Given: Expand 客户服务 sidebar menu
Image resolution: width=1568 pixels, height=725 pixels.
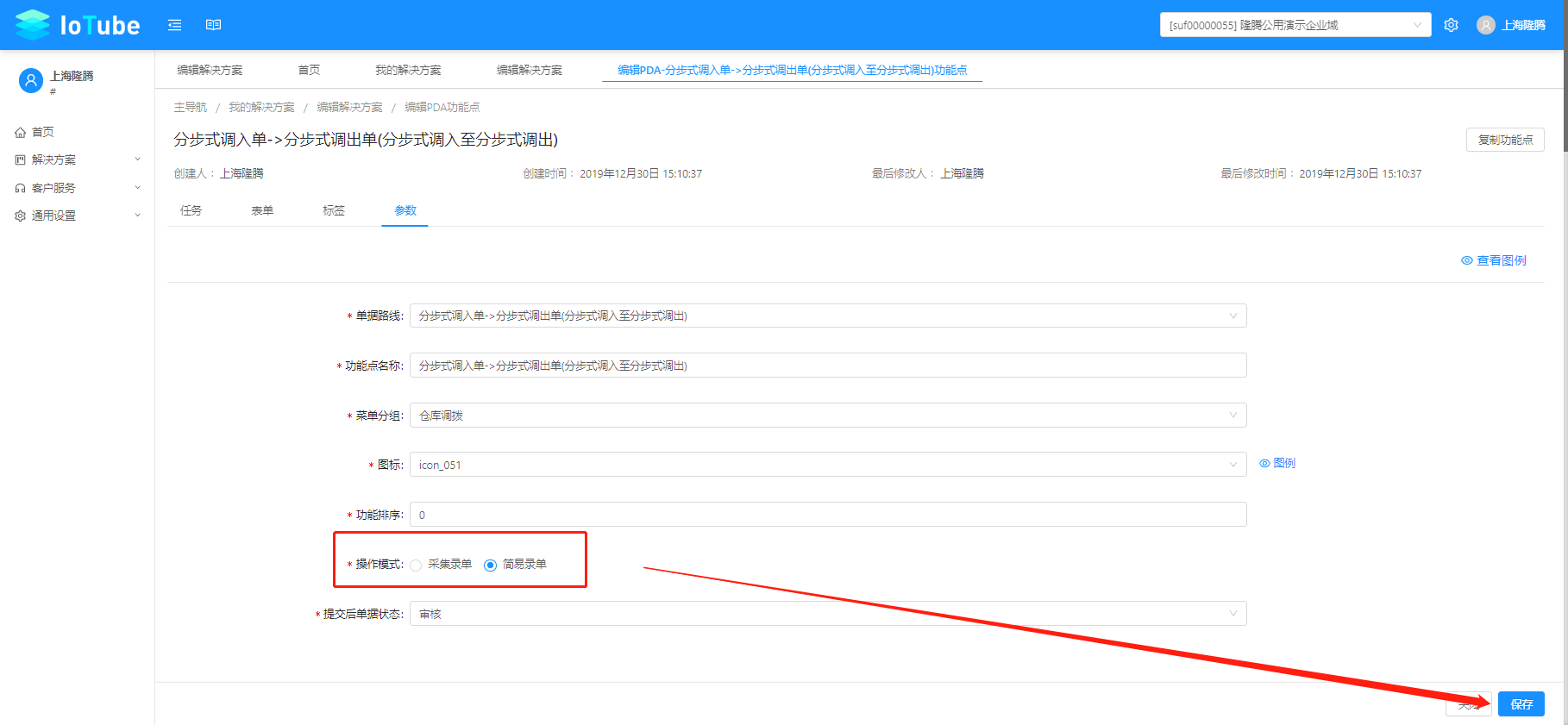Looking at the screenshot, I should (x=78, y=188).
